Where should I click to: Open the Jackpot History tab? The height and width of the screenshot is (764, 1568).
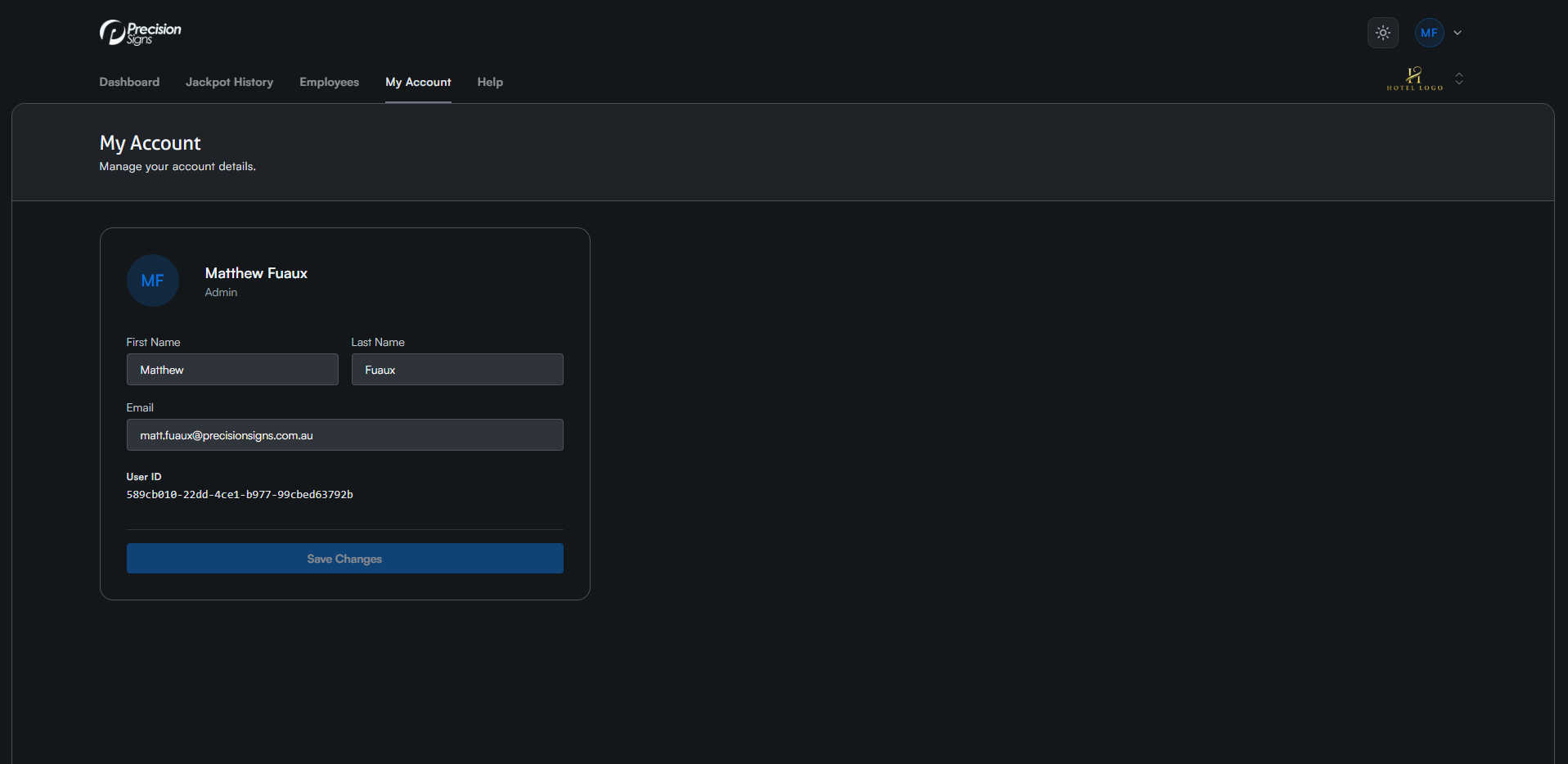[229, 82]
